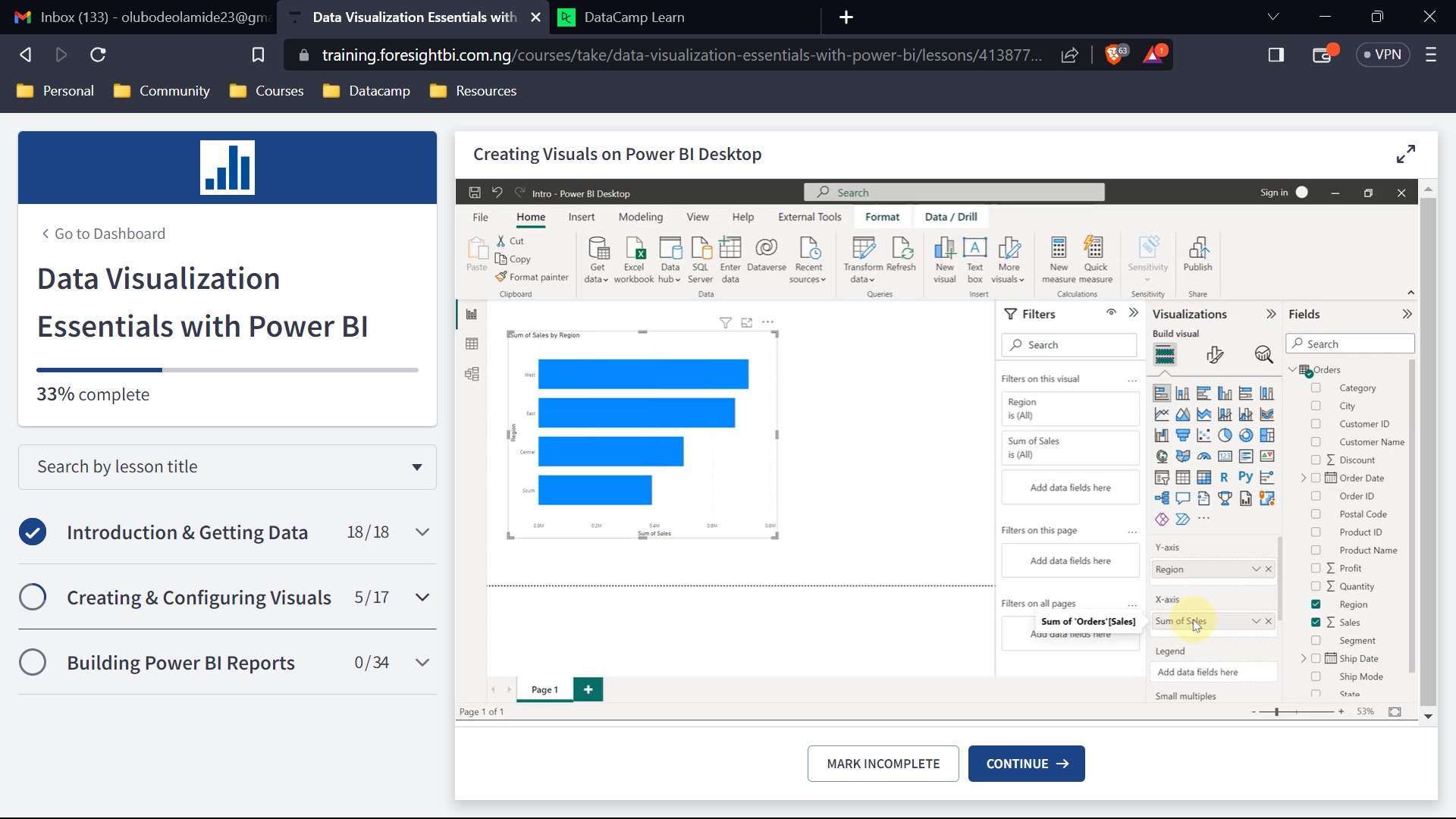This screenshot has height=819, width=1456.
Task: Enable the Profit field checkbox
Action: [1316, 567]
